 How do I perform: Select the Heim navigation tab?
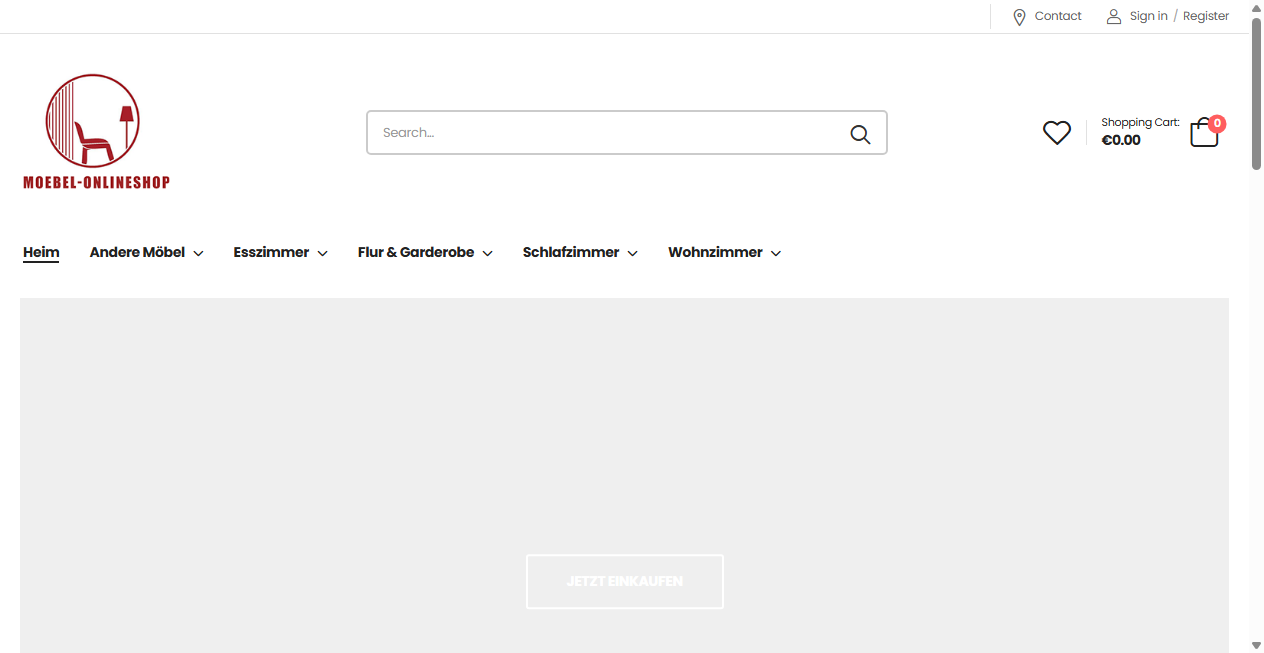[x=41, y=252]
